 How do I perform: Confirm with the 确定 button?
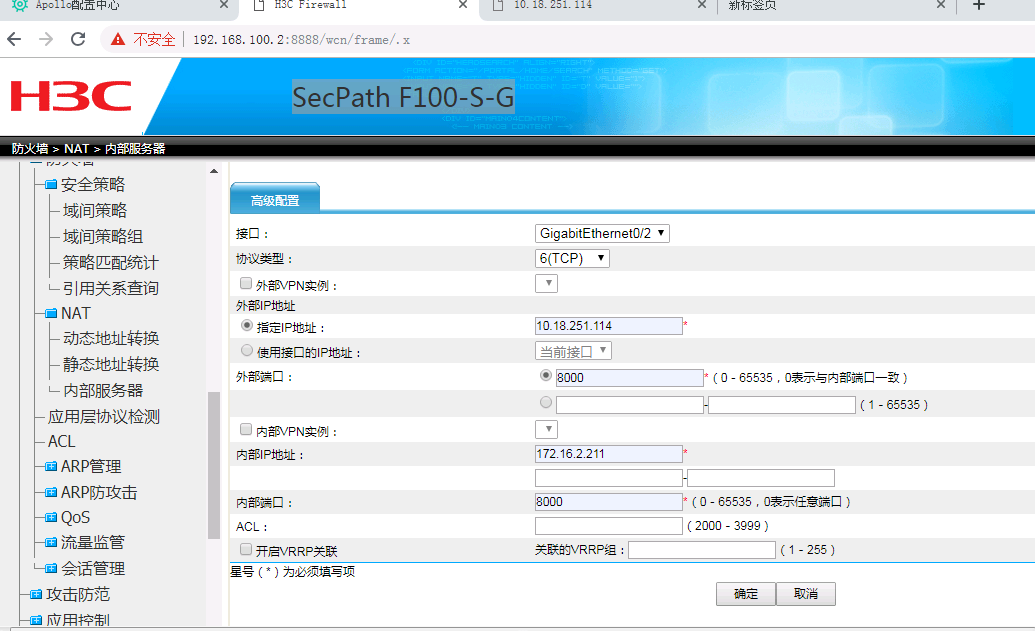[x=746, y=594]
